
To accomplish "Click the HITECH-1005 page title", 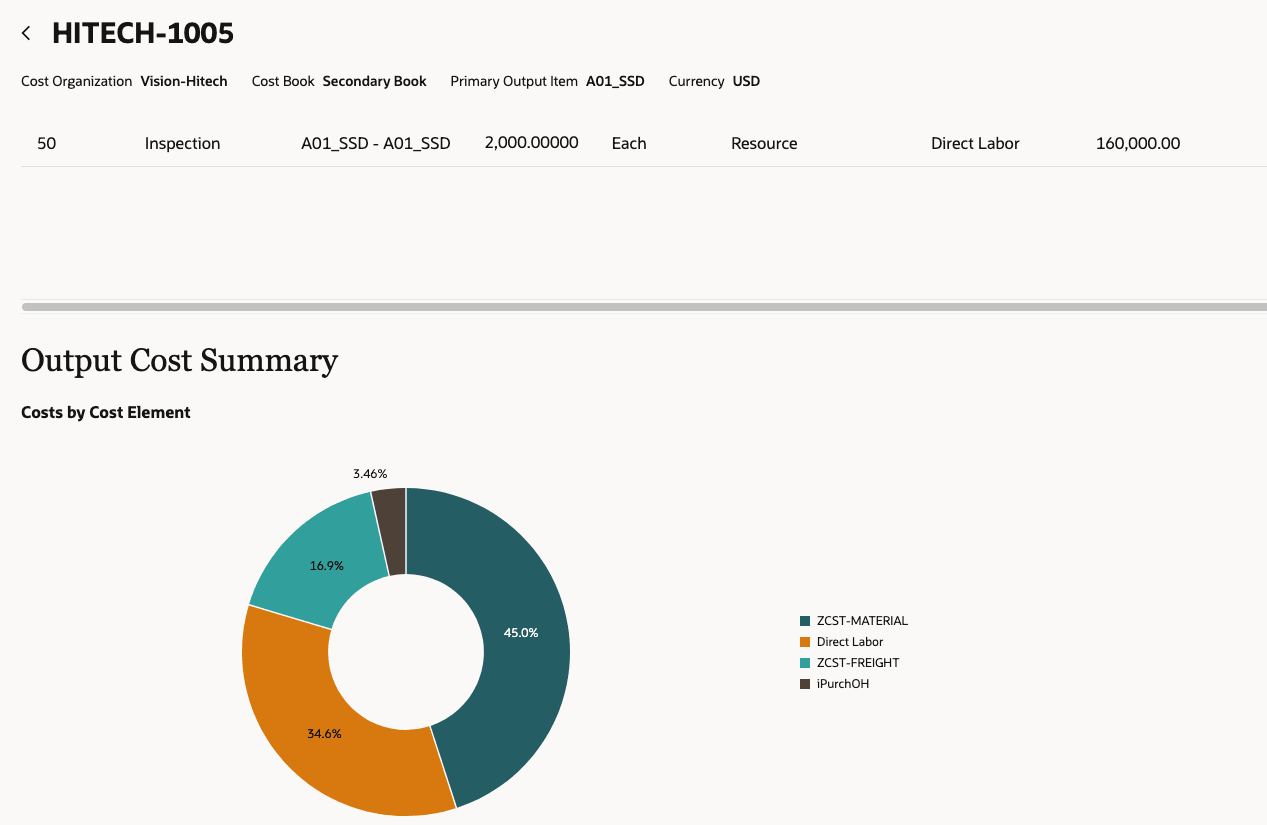I will (142, 32).
